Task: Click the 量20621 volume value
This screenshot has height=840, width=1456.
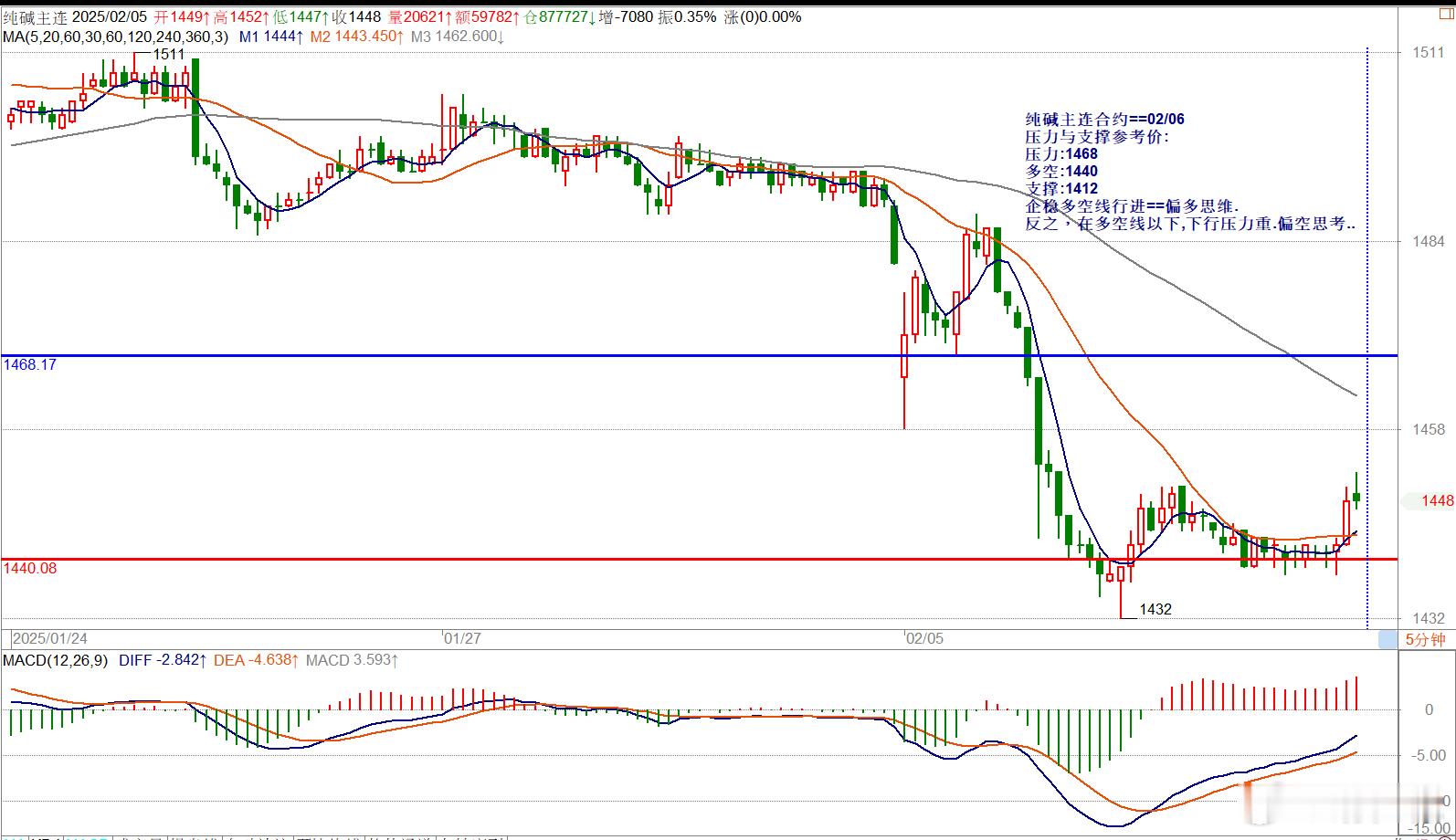Action: click(421, 16)
